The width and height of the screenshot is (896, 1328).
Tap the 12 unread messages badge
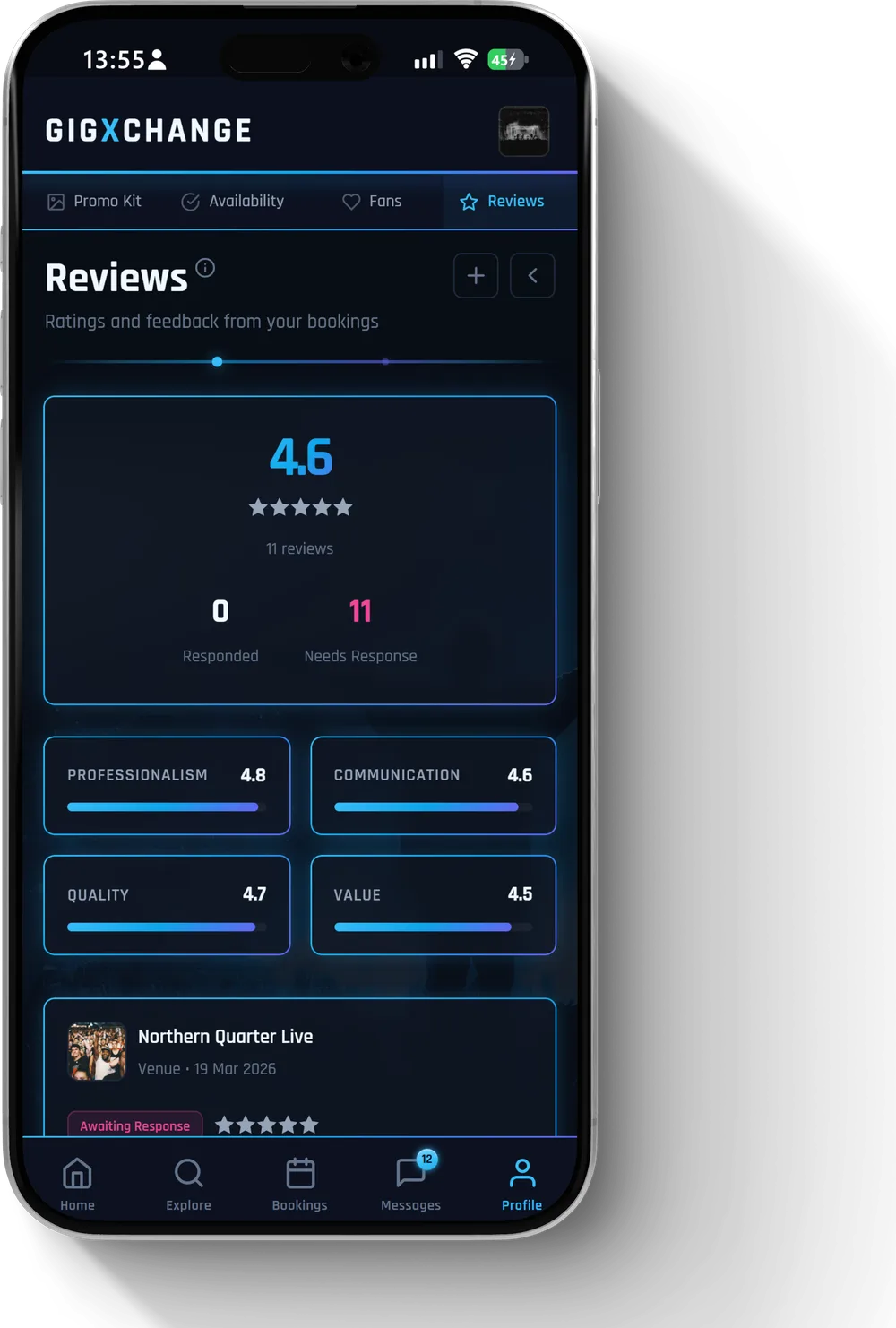[x=426, y=1159]
